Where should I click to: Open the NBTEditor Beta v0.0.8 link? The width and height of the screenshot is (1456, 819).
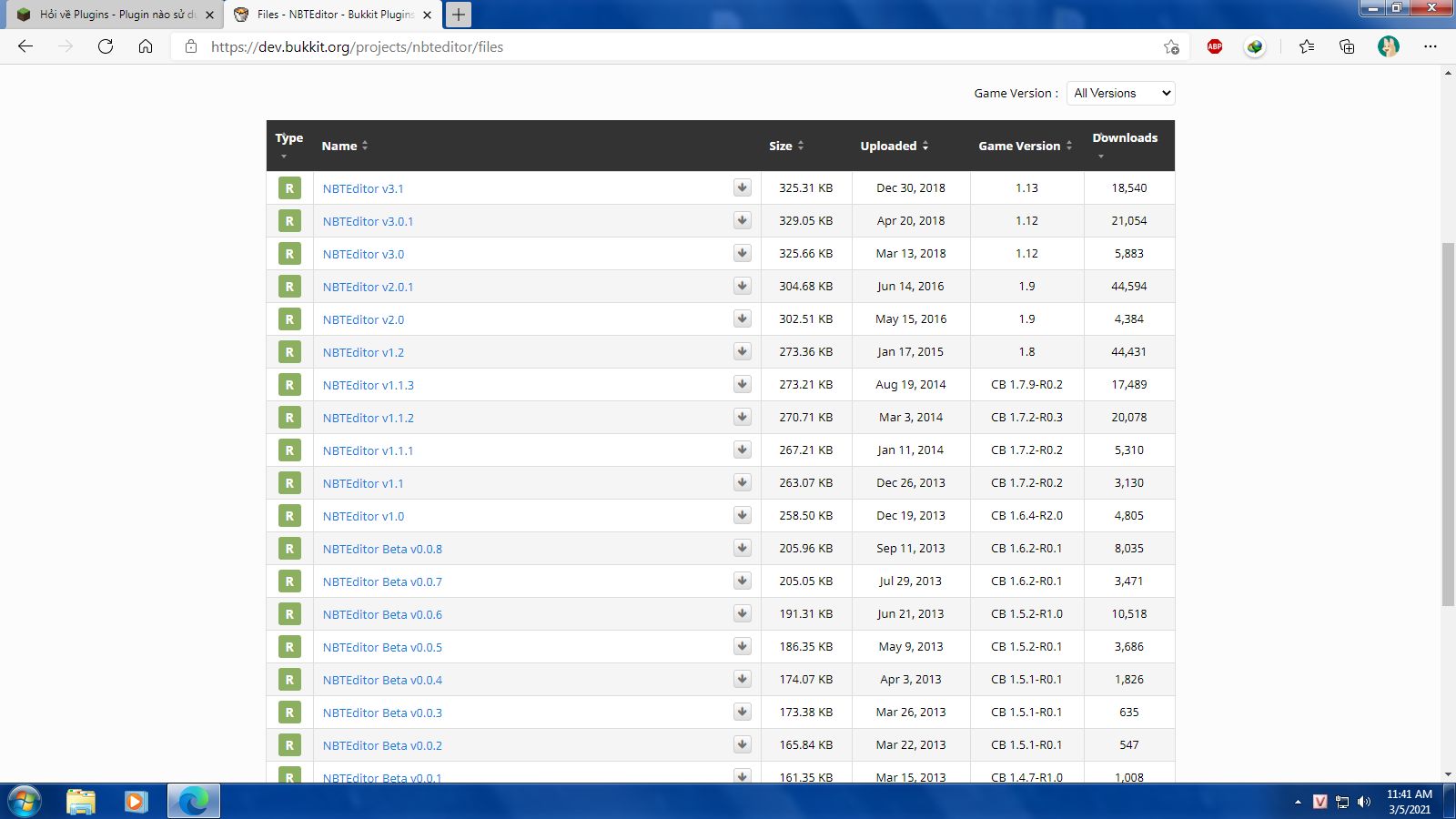click(382, 549)
